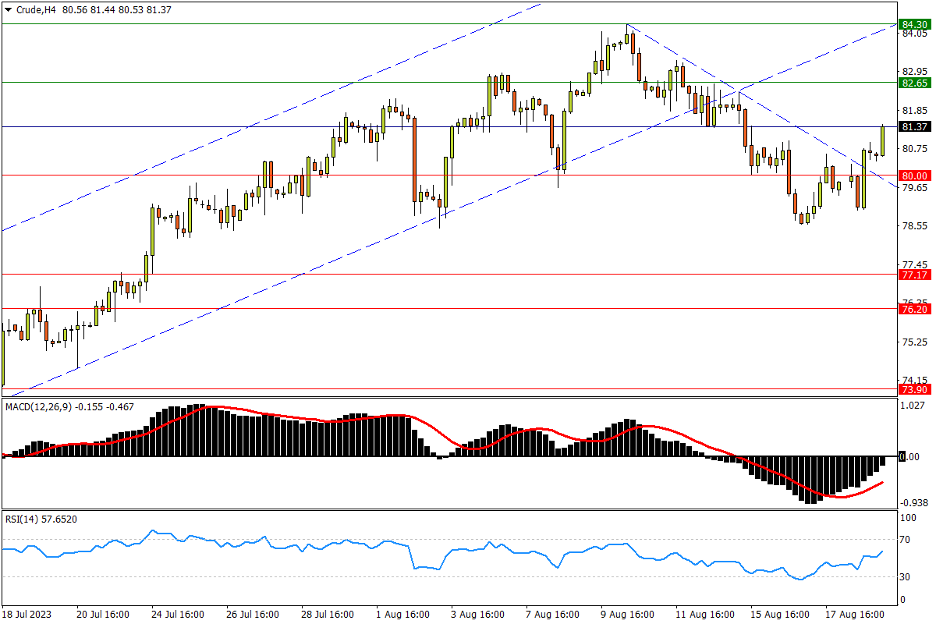Click the MACD 0.00 level label
Image resolution: width=936 pixels, height=624 pixels.
[910, 457]
